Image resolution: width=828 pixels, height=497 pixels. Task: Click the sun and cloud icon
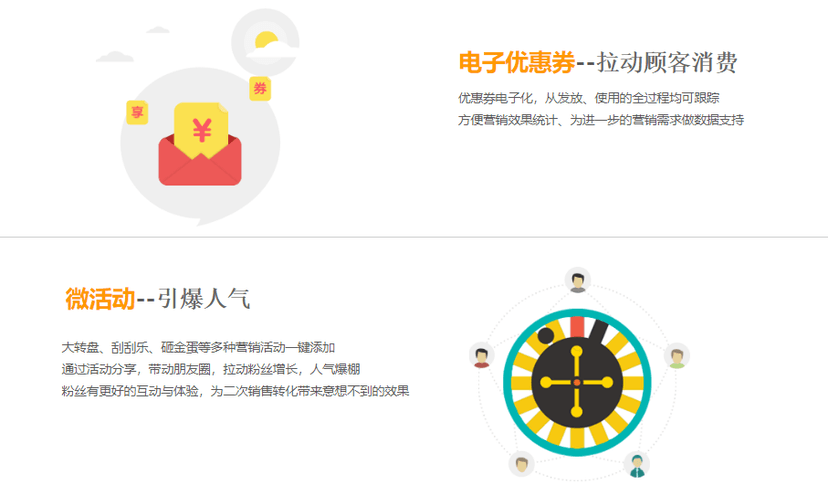[x=266, y=42]
